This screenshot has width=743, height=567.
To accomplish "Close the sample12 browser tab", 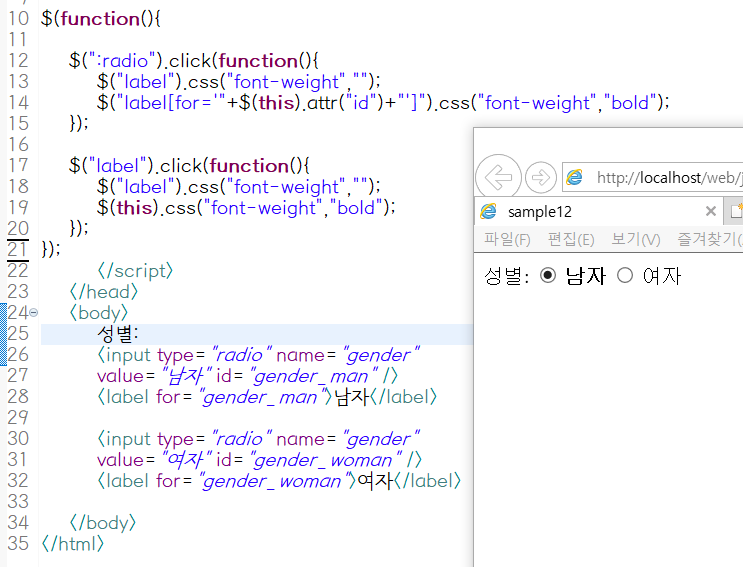I will (x=710, y=211).
